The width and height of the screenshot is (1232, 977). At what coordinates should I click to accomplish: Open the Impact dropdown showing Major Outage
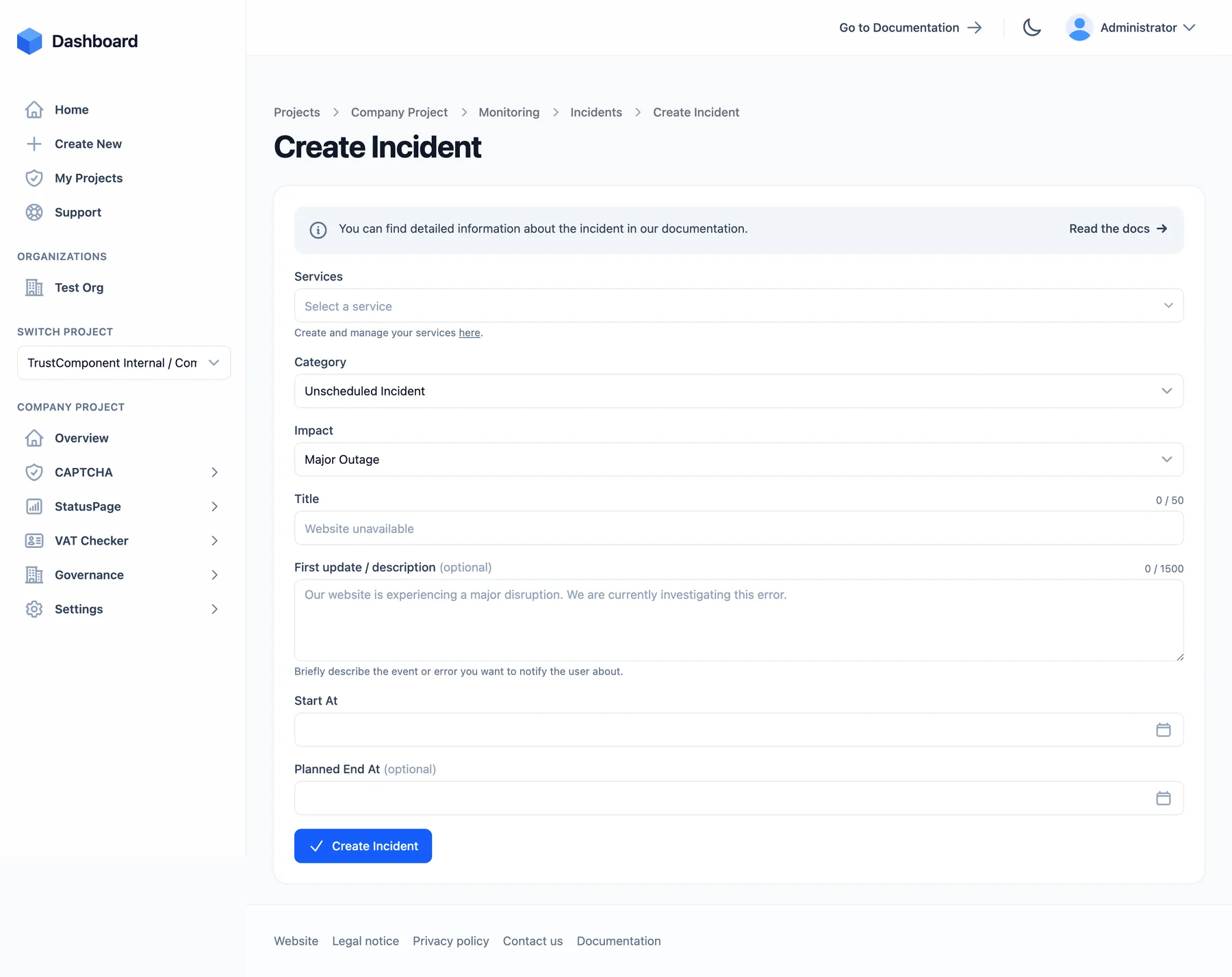pos(739,459)
